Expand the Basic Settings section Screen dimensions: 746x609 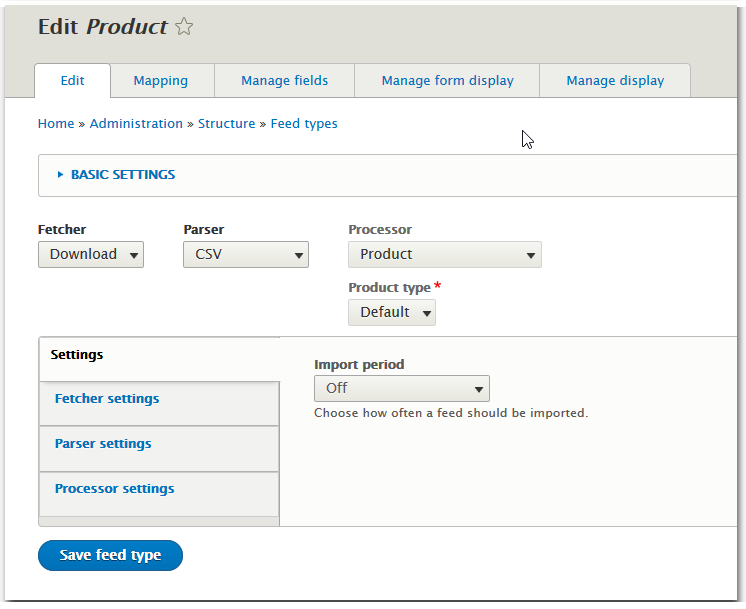(123, 175)
